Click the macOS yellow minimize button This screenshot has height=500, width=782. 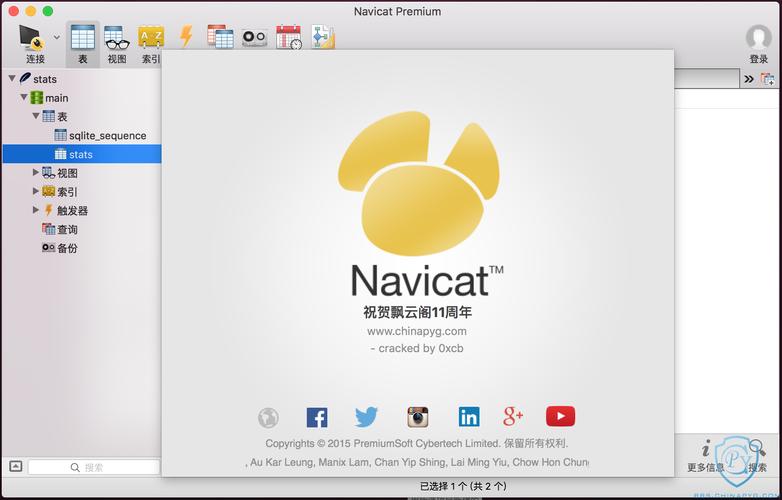click(30, 11)
